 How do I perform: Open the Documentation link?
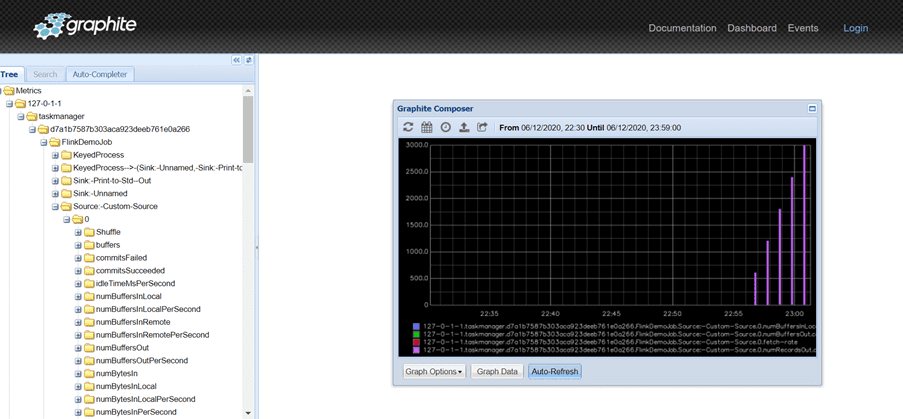[x=682, y=28]
